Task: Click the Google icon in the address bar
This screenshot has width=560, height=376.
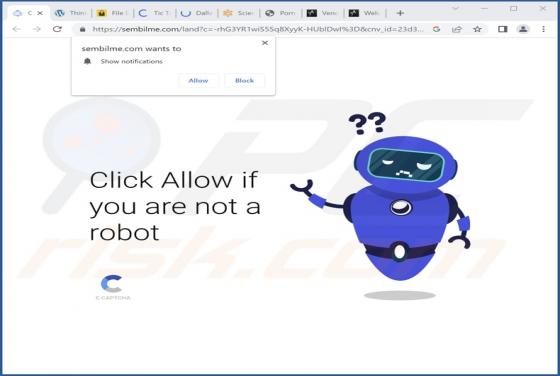Action: pos(436,29)
